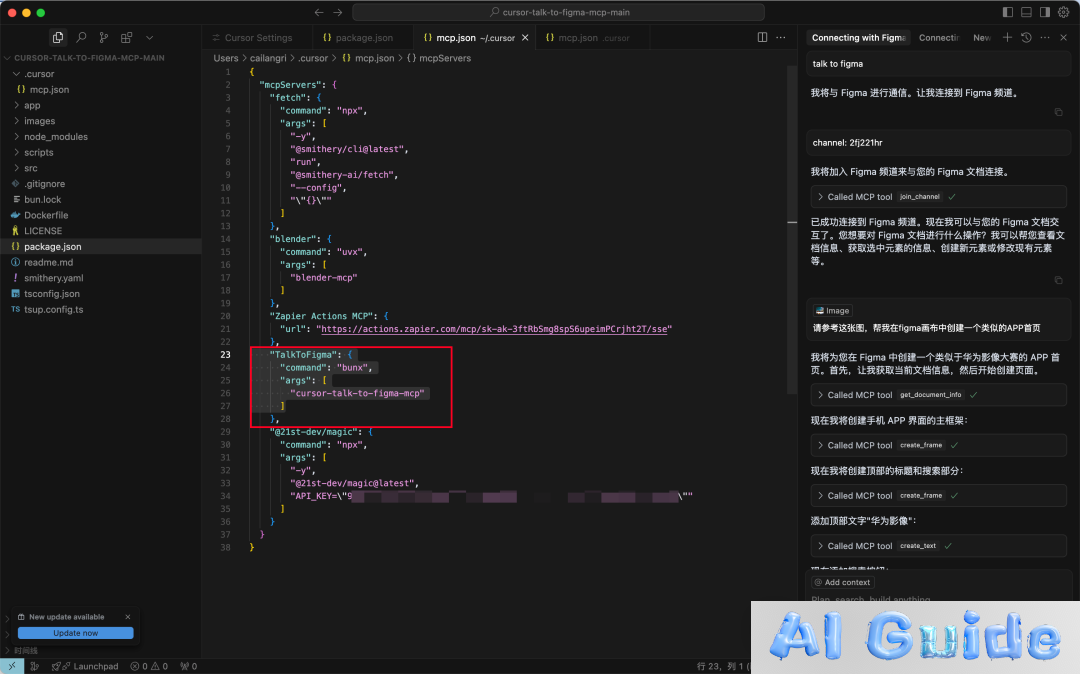The height and width of the screenshot is (674, 1080).
Task: Open the New chat tab
Action: point(982,38)
